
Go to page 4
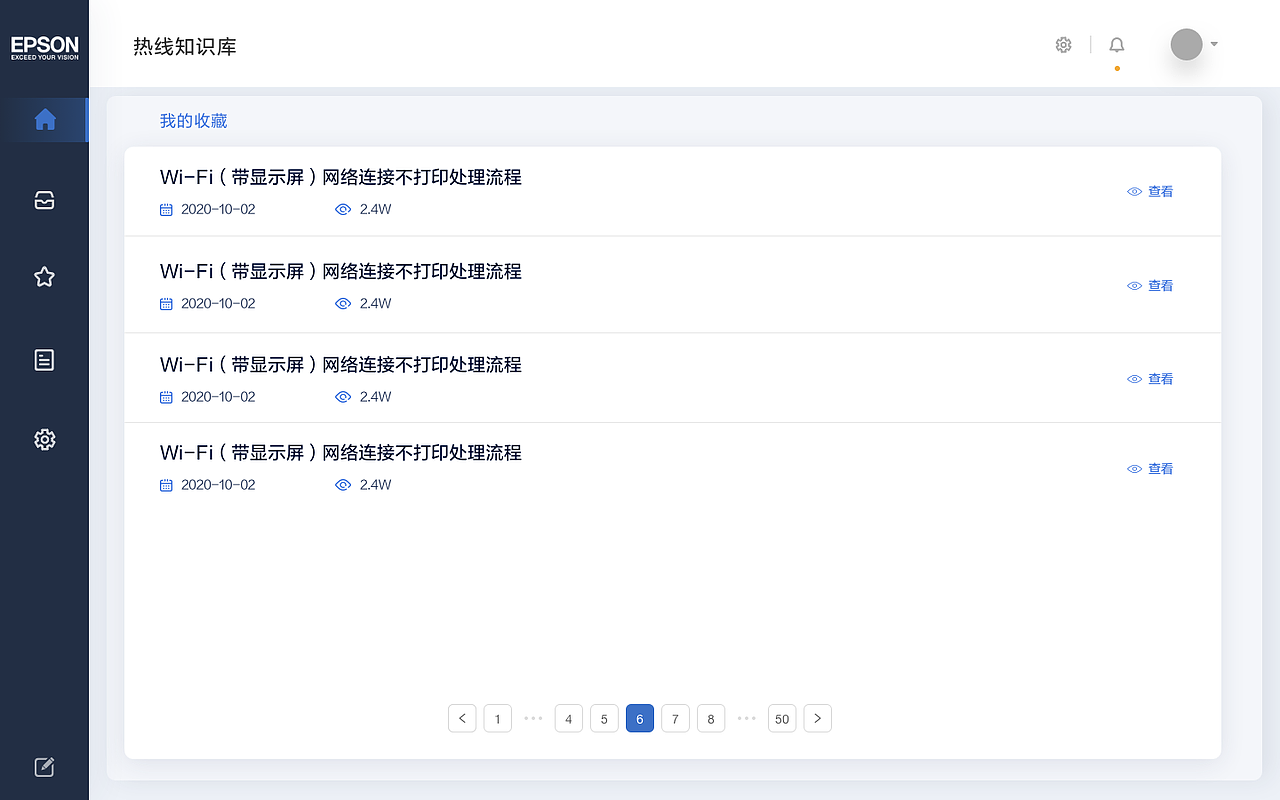pyautogui.click(x=569, y=718)
